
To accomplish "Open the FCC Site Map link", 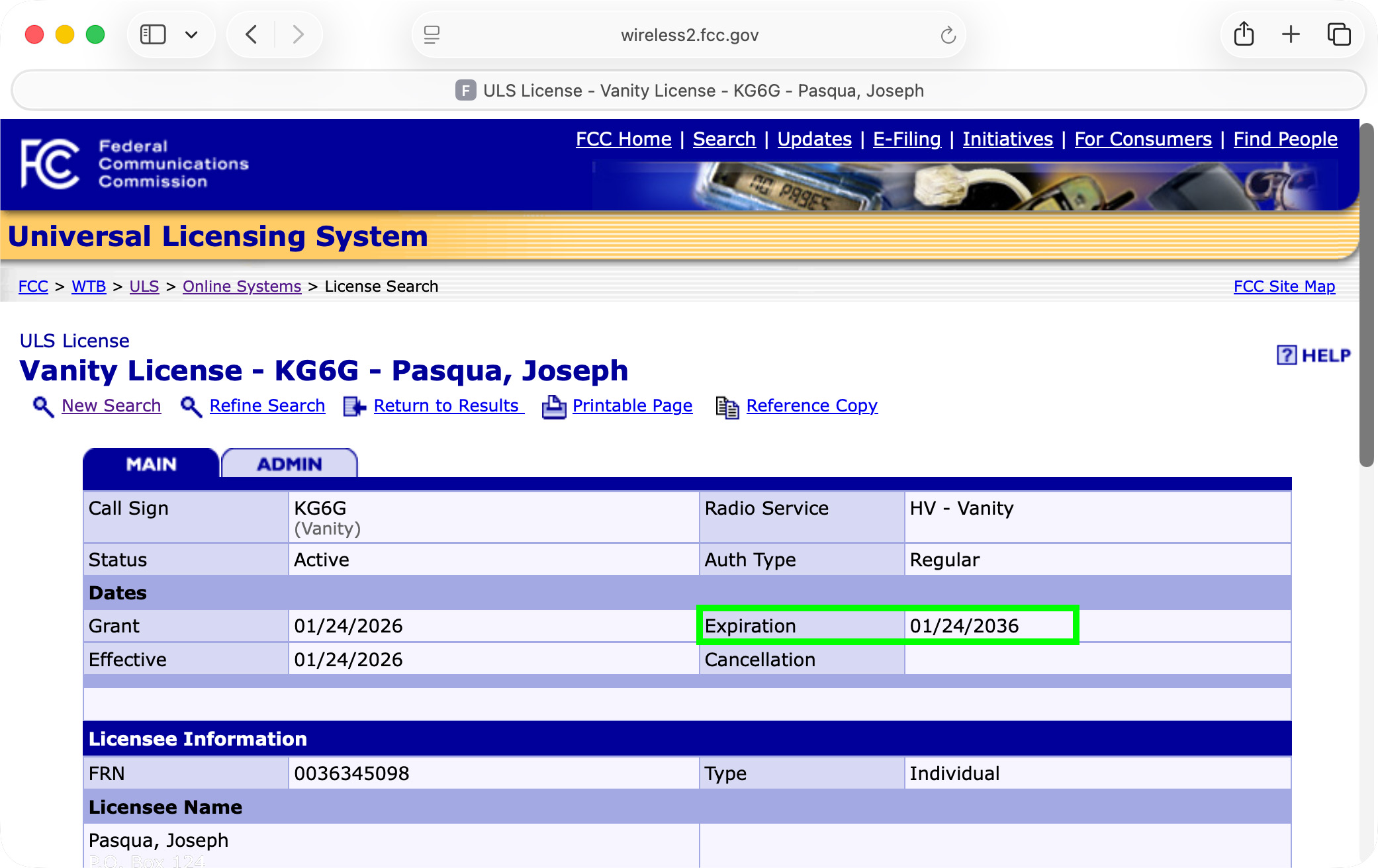I will (1283, 286).
